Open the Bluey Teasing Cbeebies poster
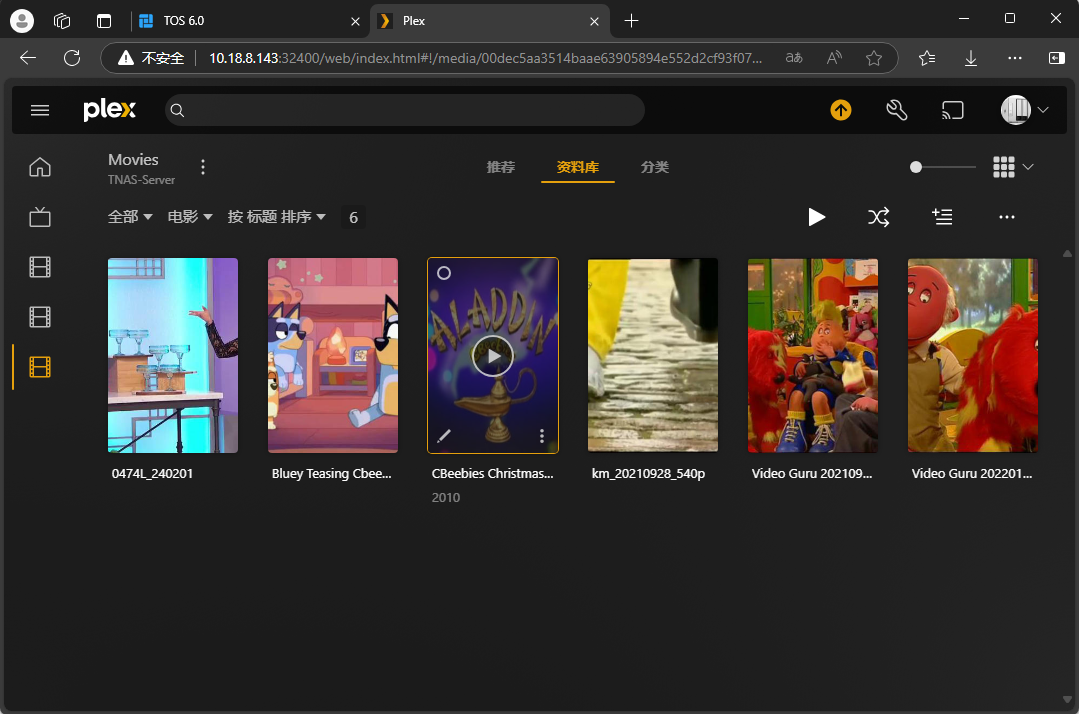The width and height of the screenshot is (1079, 714). pyautogui.click(x=333, y=356)
